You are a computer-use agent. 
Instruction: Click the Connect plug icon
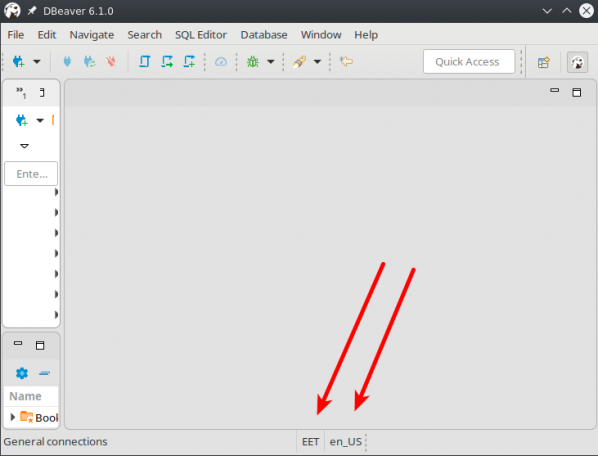(67, 61)
